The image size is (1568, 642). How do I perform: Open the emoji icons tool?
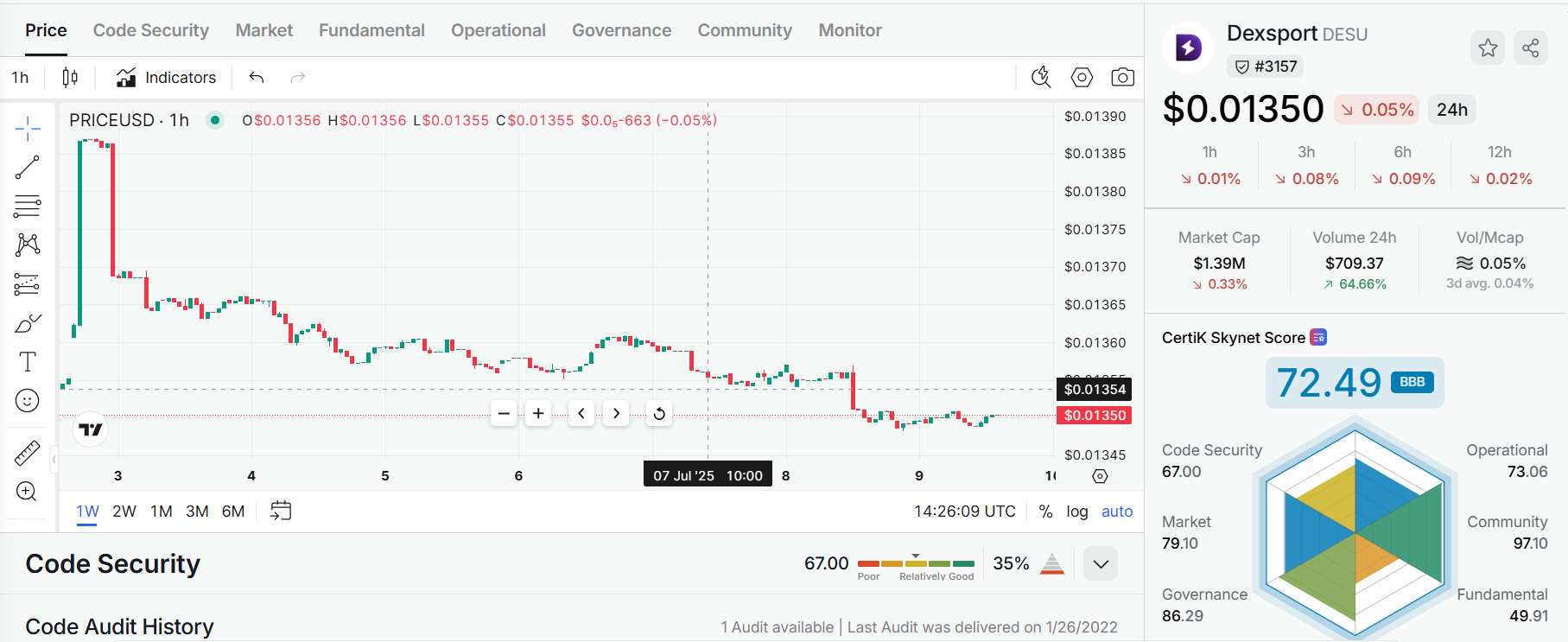tap(28, 401)
